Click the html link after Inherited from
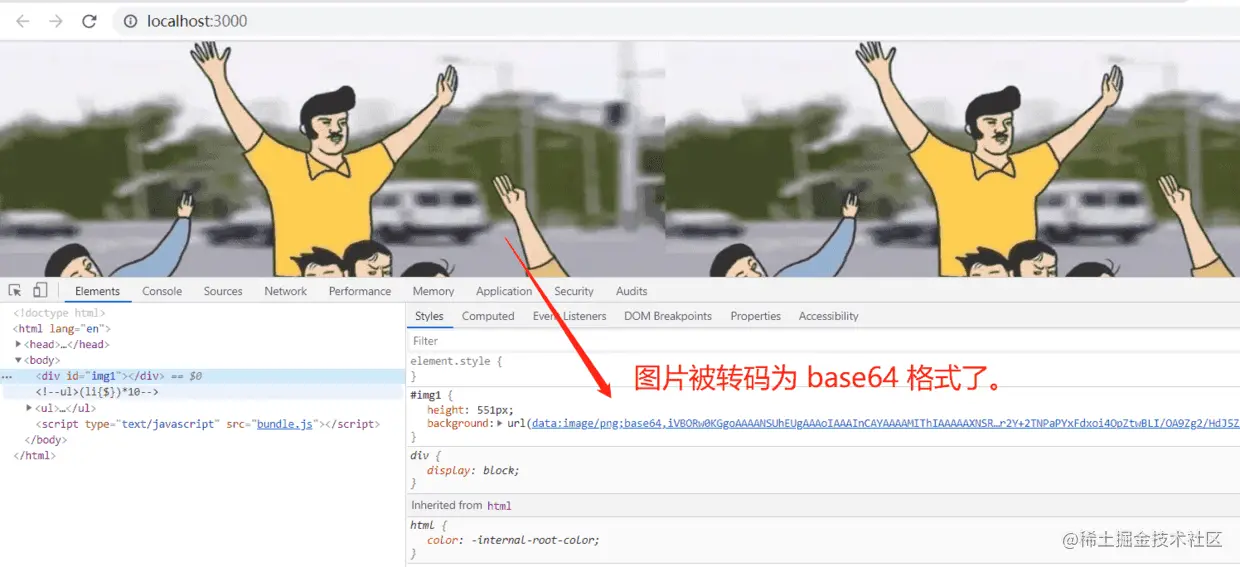This screenshot has height=567, width=1240. coord(499,506)
